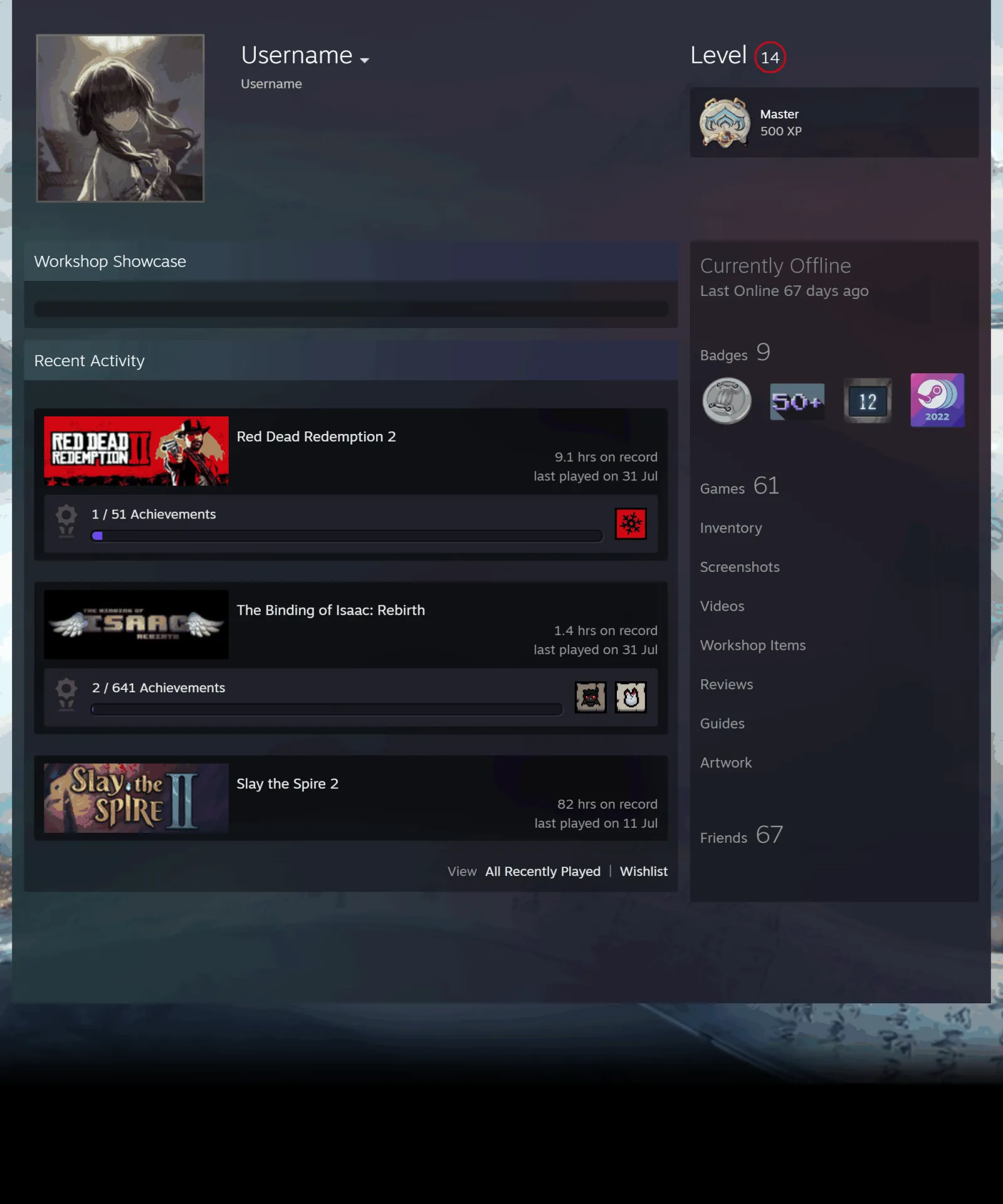Image resolution: width=1003 pixels, height=1204 pixels.
Task: Open the Games 61 link
Action: [739, 487]
